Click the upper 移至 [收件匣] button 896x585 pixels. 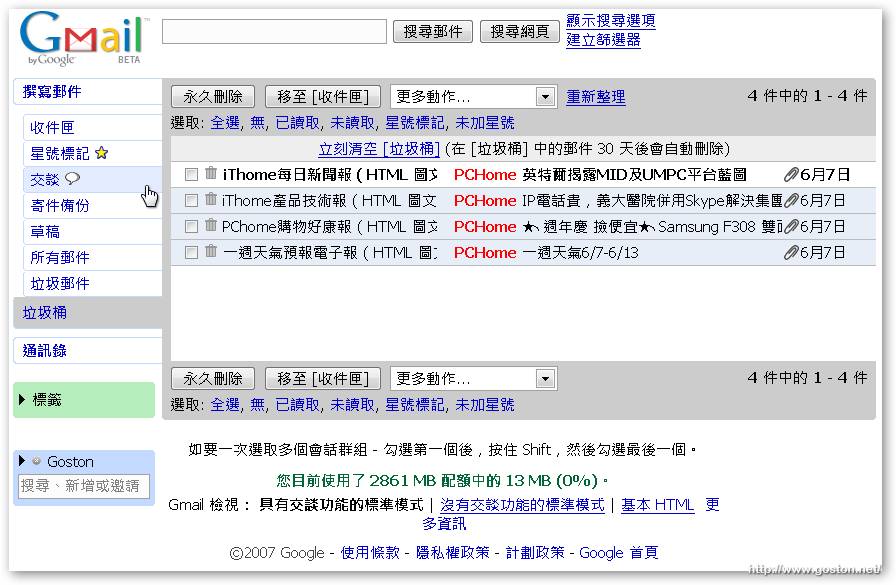coord(323,97)
